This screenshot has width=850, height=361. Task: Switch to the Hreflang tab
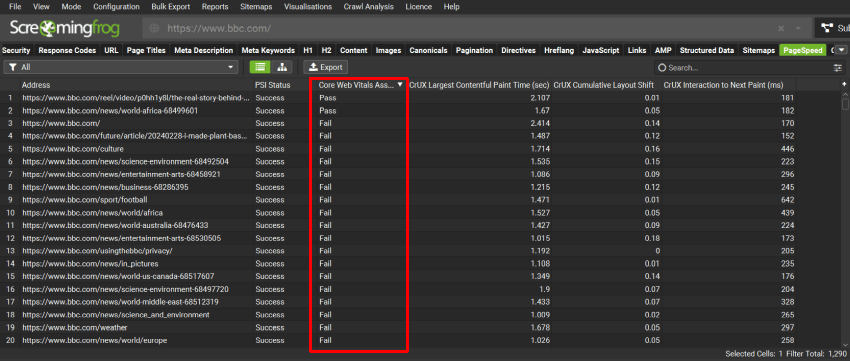(559, 50)
